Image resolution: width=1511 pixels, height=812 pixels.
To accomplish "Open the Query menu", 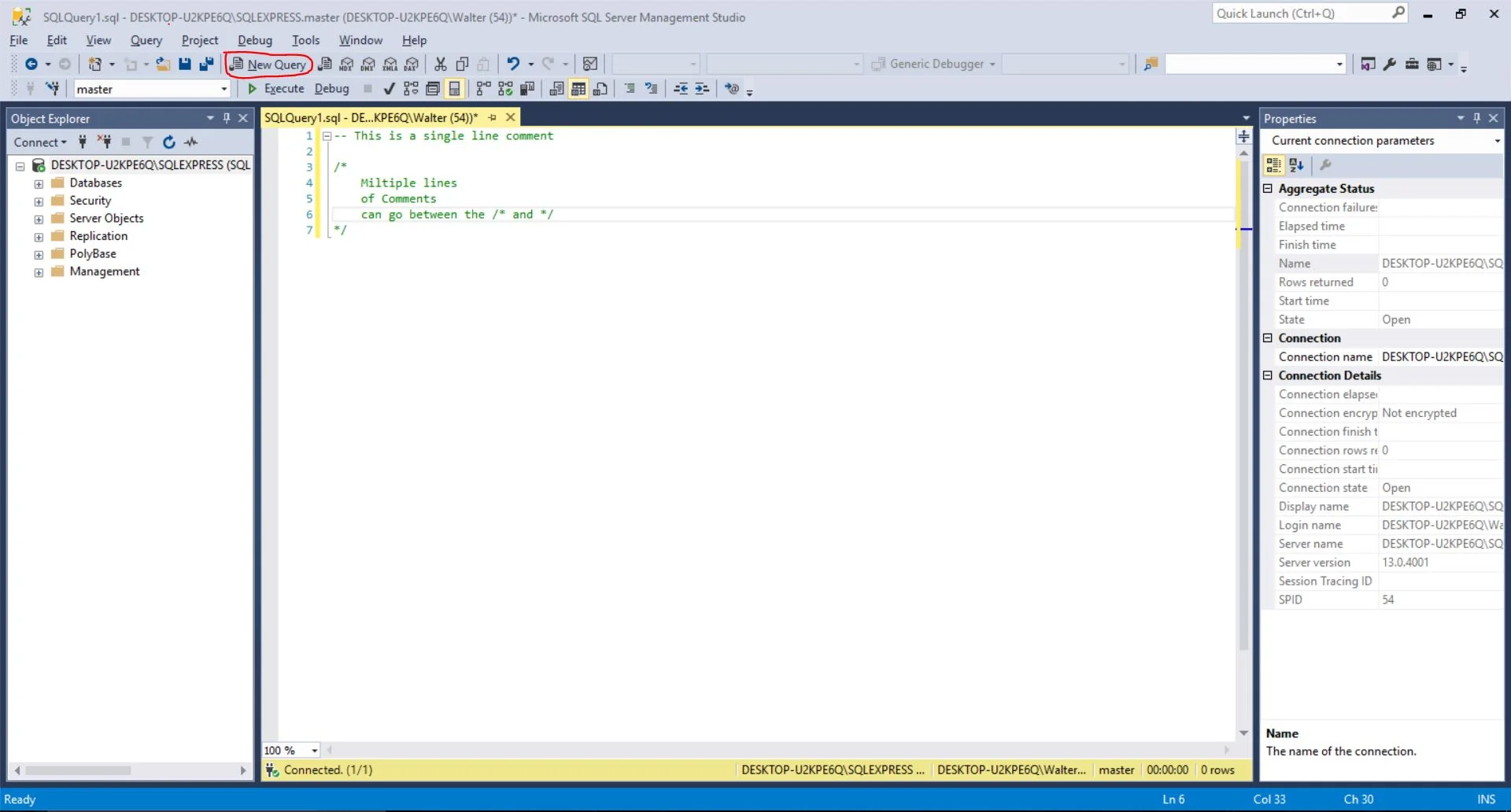I will tap(146, 40).
